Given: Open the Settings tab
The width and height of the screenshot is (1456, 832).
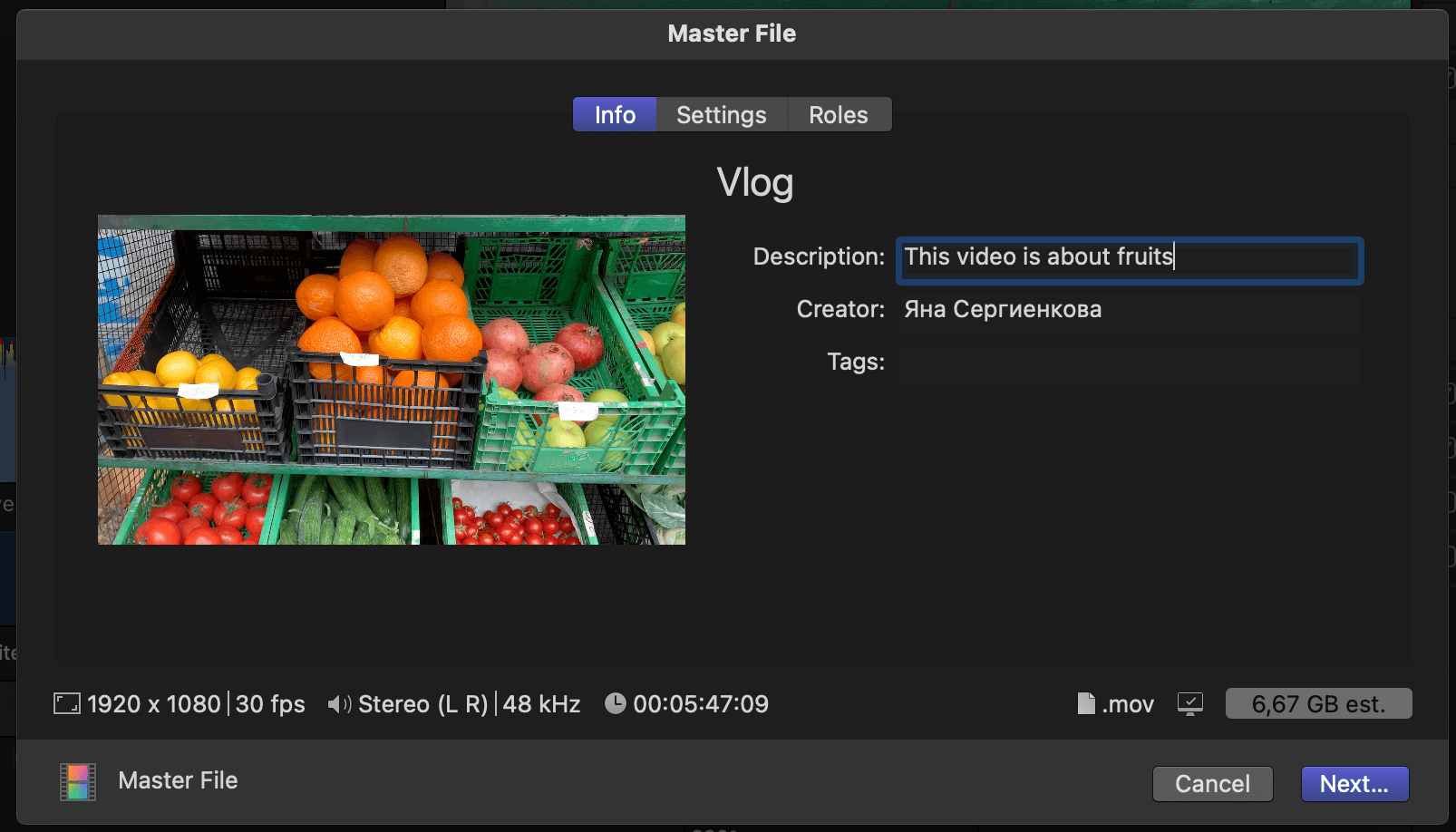Looking at the screenshot, I should [722, 115].
